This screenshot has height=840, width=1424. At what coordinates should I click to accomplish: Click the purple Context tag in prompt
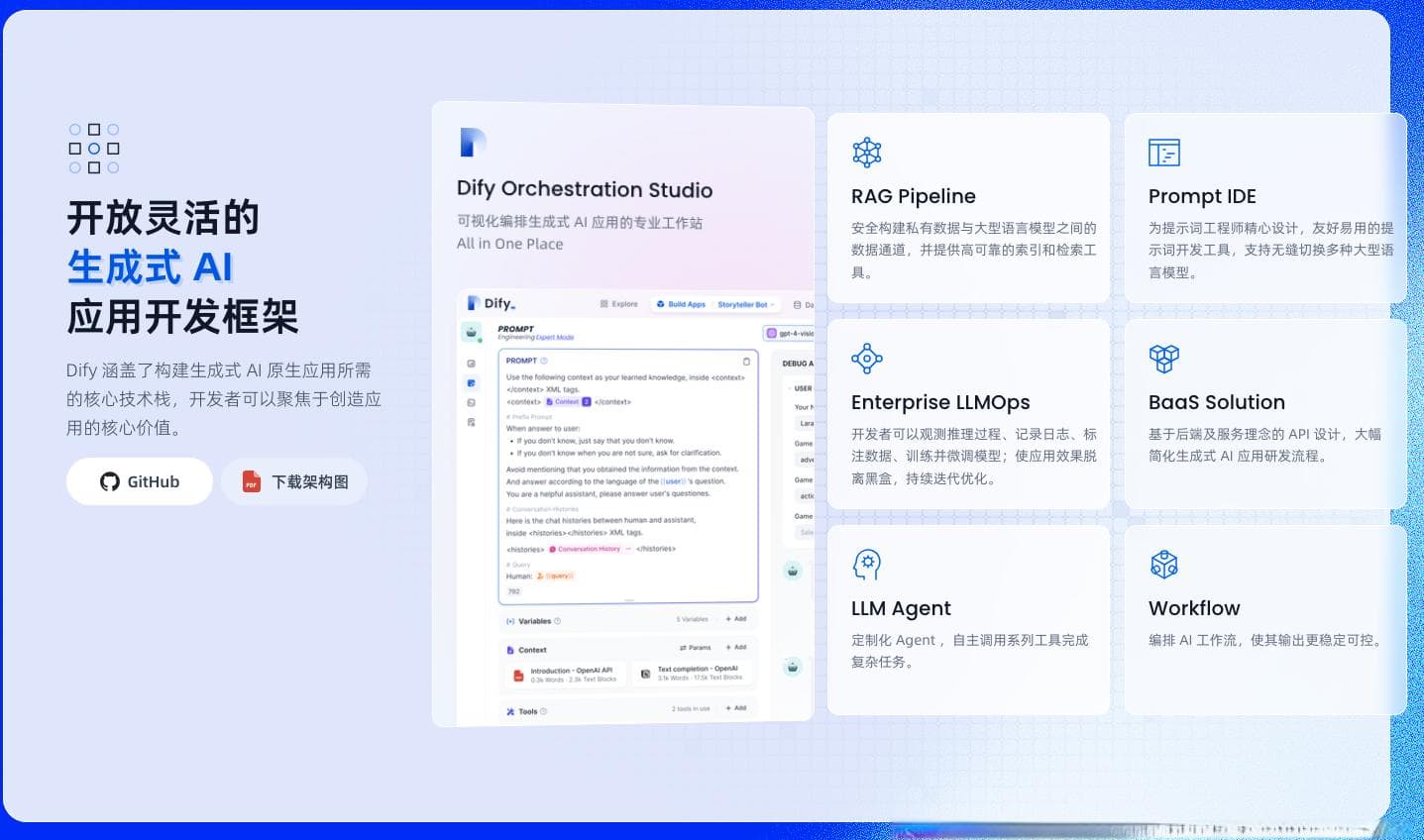tap(569, 402)
